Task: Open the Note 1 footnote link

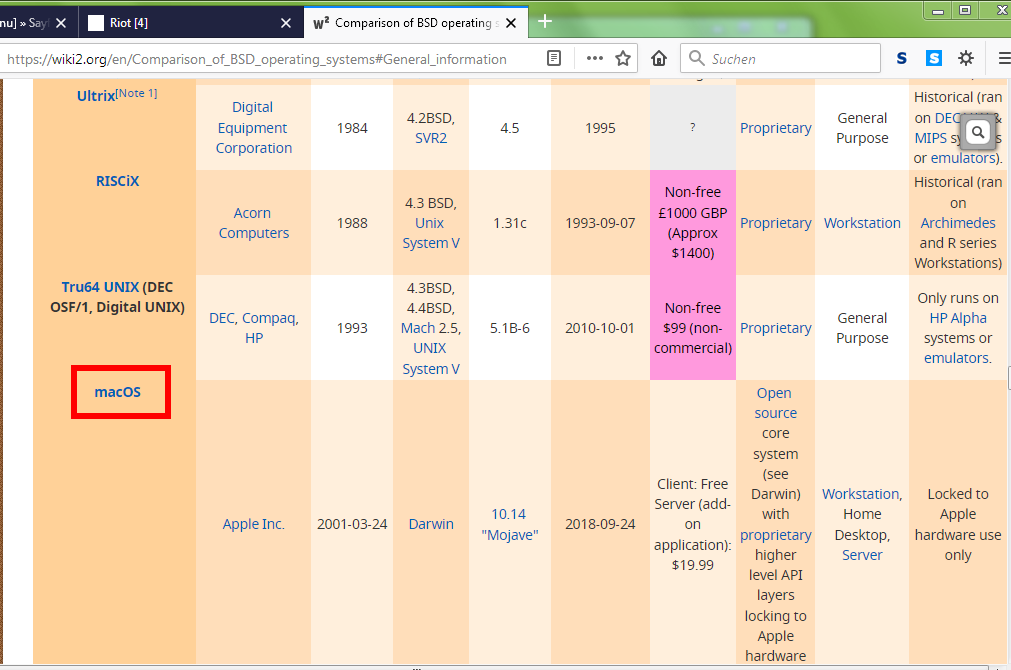Action: 137,93
